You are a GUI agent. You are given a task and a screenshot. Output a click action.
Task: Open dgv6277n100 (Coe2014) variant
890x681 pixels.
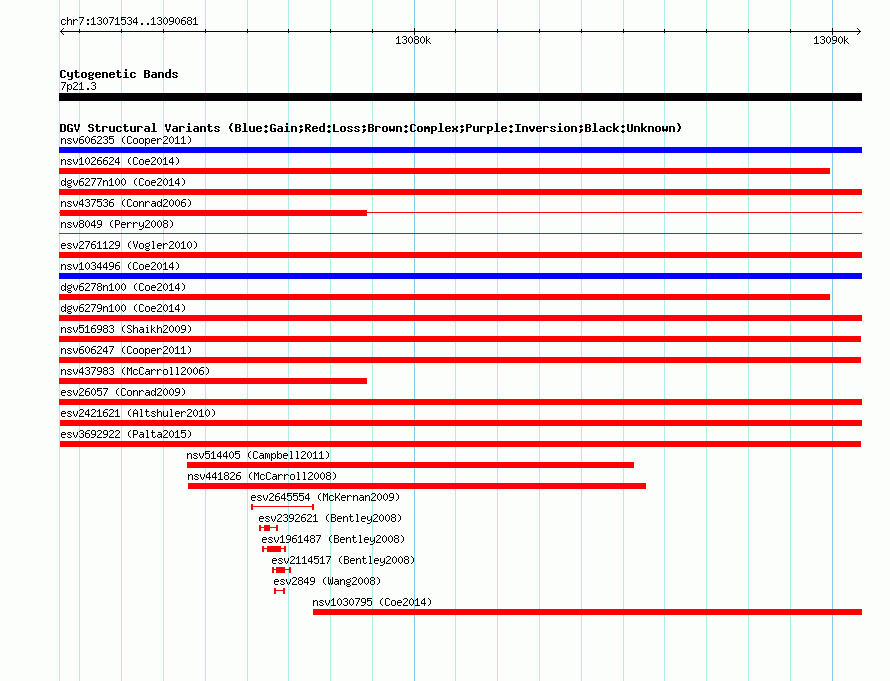tap(123, 182)
